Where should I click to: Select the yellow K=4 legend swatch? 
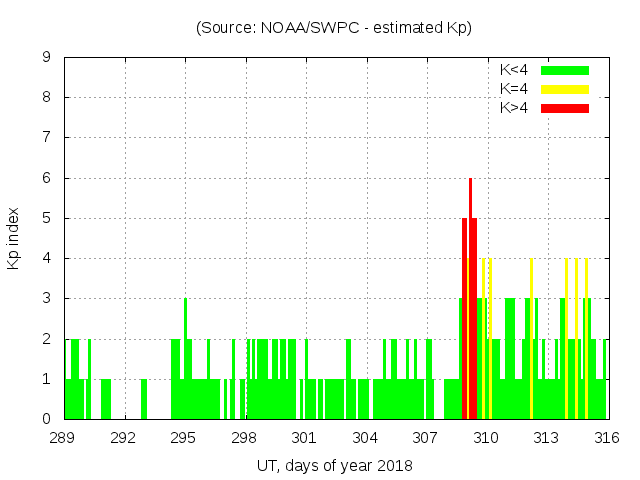click(565, 89)
